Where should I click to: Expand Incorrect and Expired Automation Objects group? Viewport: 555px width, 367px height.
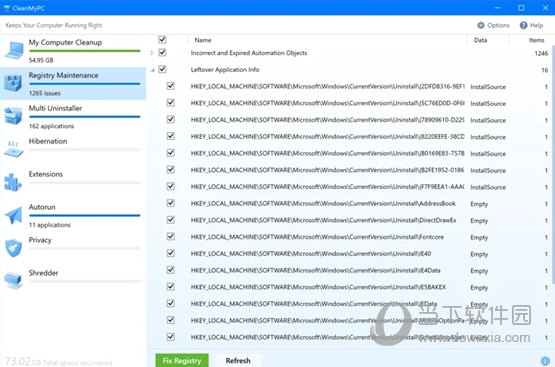[x=152, y=53]
